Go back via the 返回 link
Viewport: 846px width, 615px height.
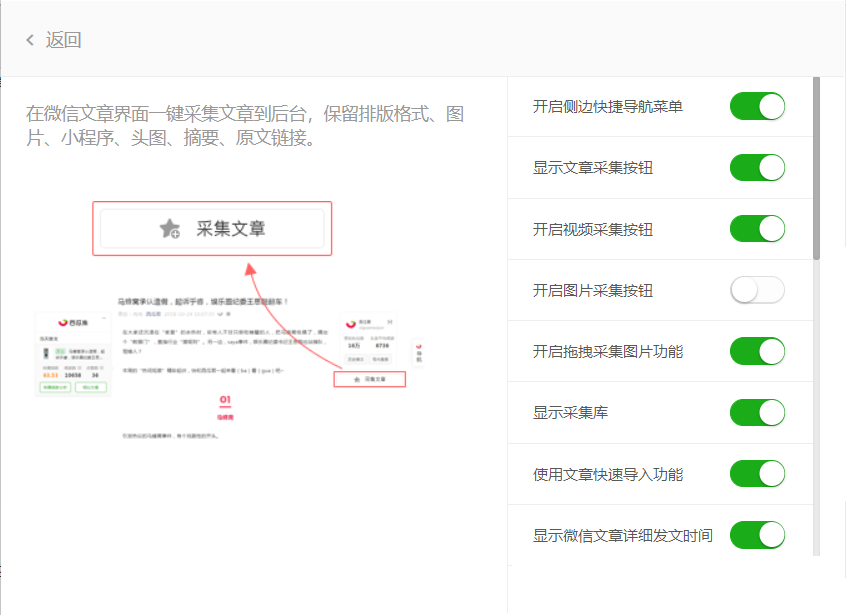[63, 40]
